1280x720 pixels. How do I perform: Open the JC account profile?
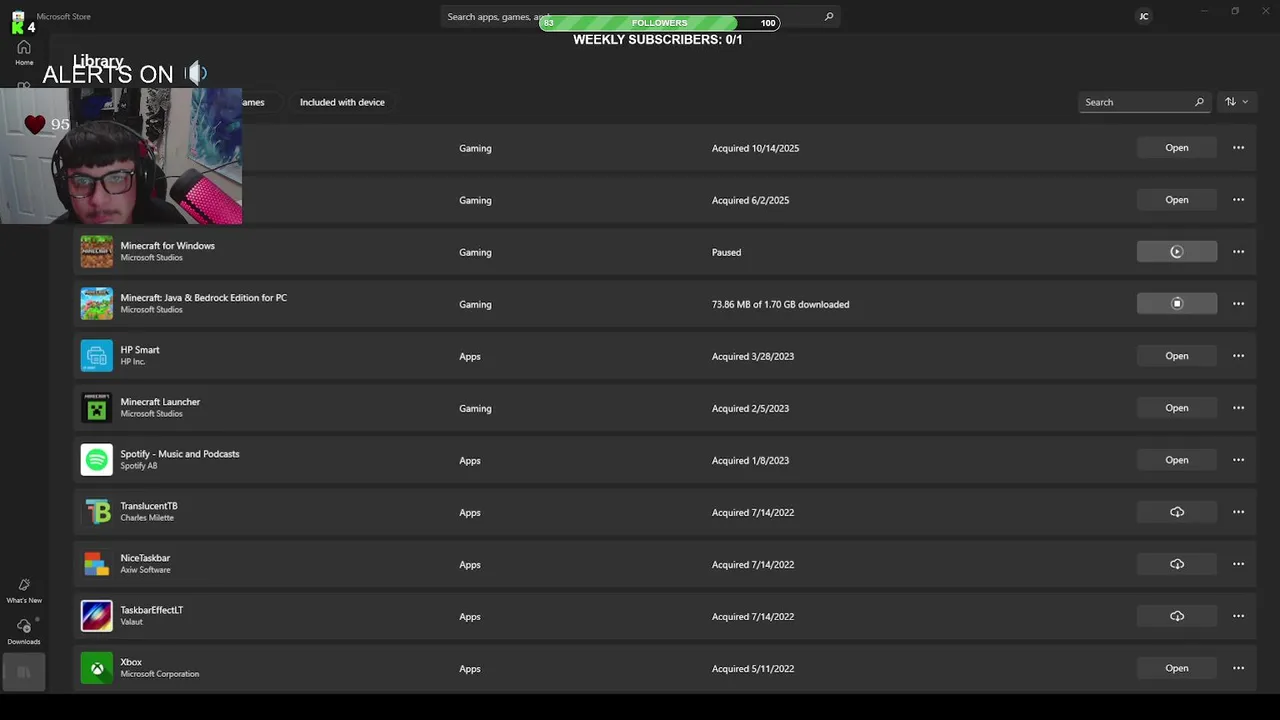coord(1144,16)
